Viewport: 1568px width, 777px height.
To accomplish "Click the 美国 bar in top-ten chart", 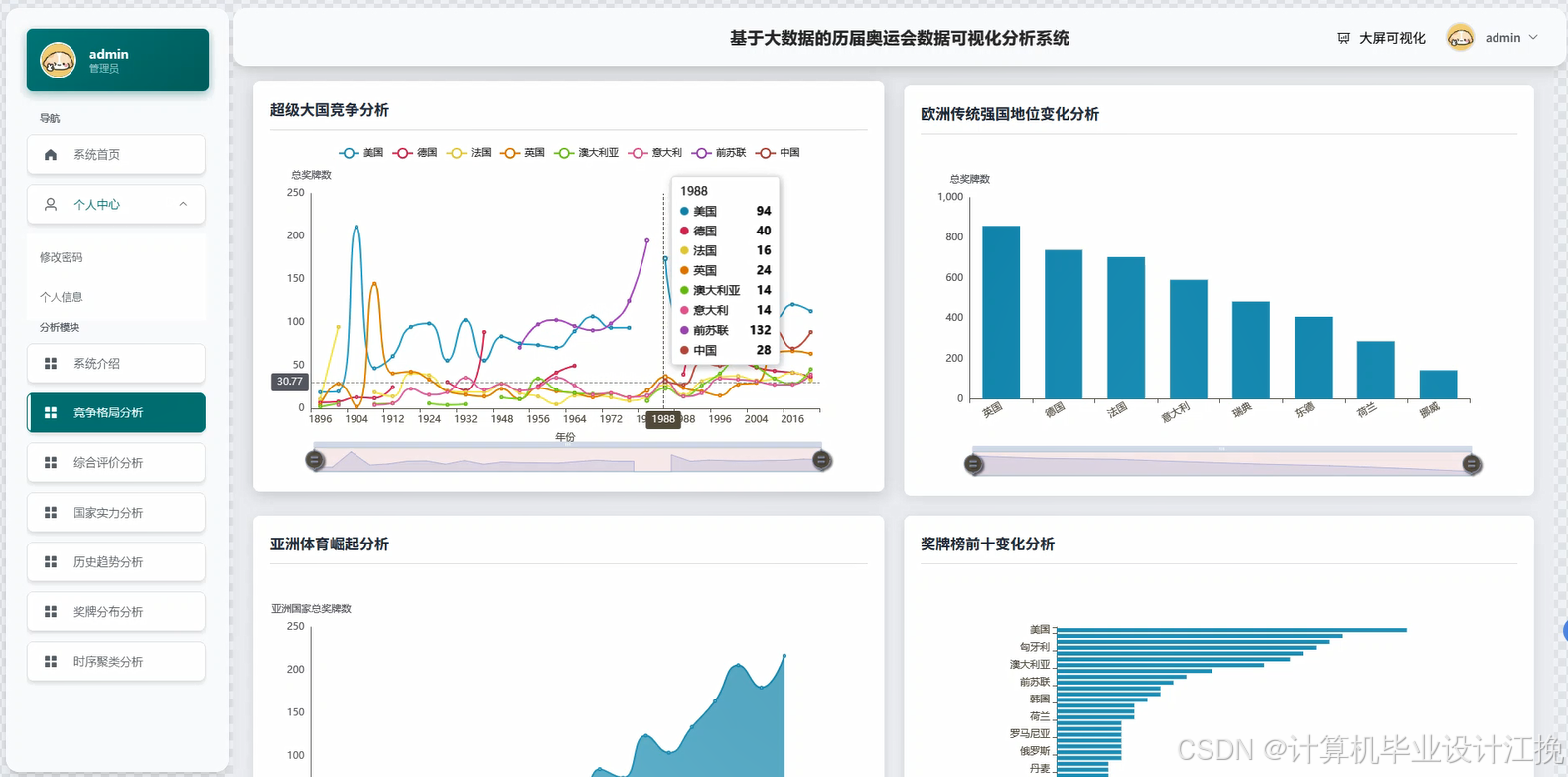I will pyautogui.click(x=1231, y=630).
